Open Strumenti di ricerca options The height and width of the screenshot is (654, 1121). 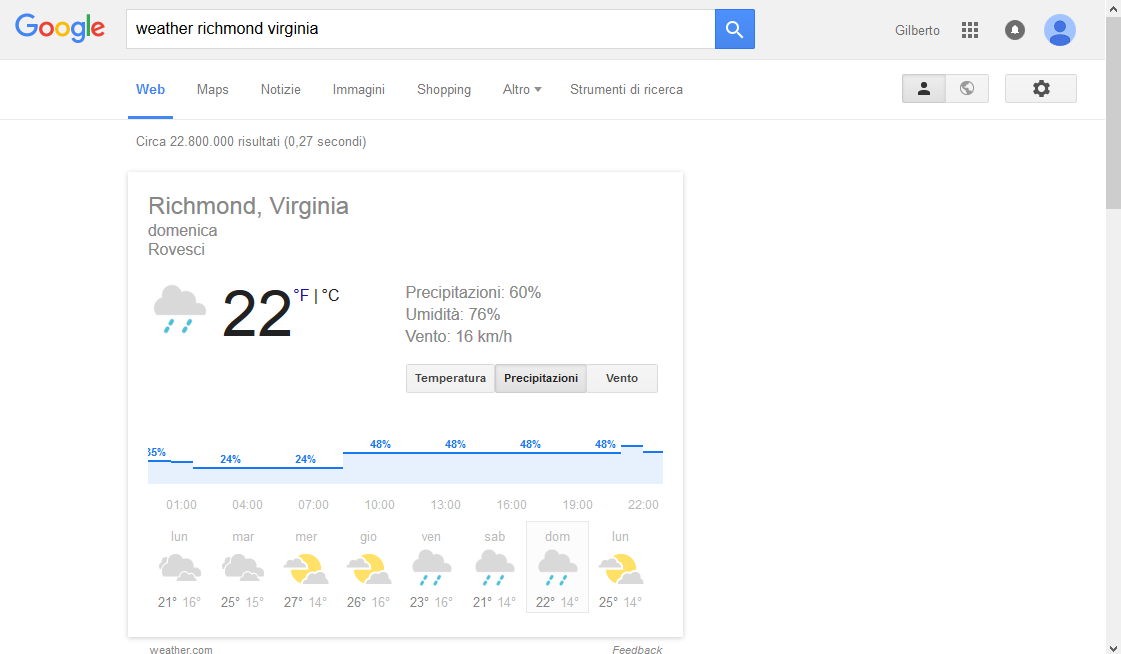click(x=626, y=89)
